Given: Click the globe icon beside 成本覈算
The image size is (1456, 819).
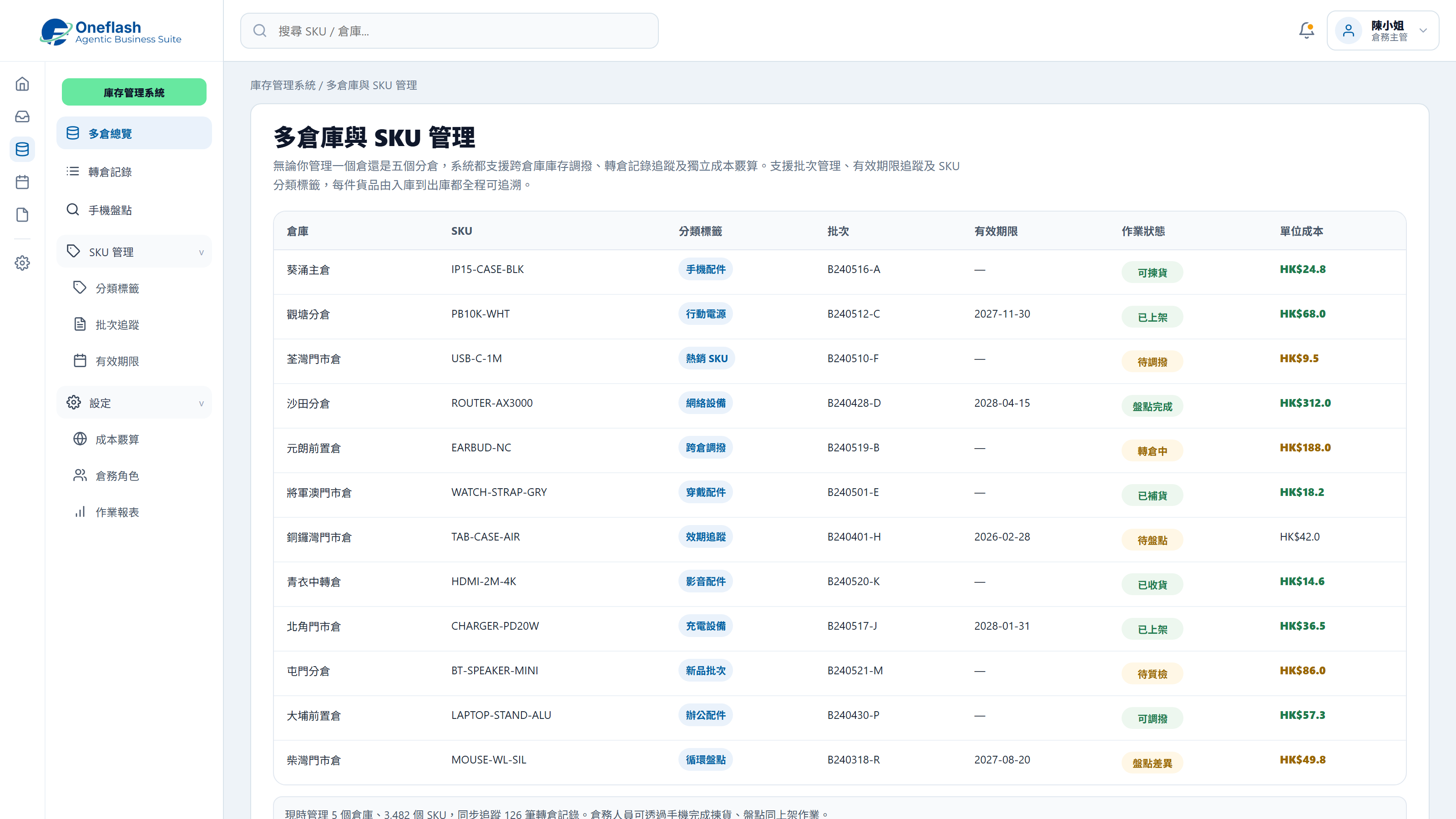Looking at the screenshot, I should [80, 439].
